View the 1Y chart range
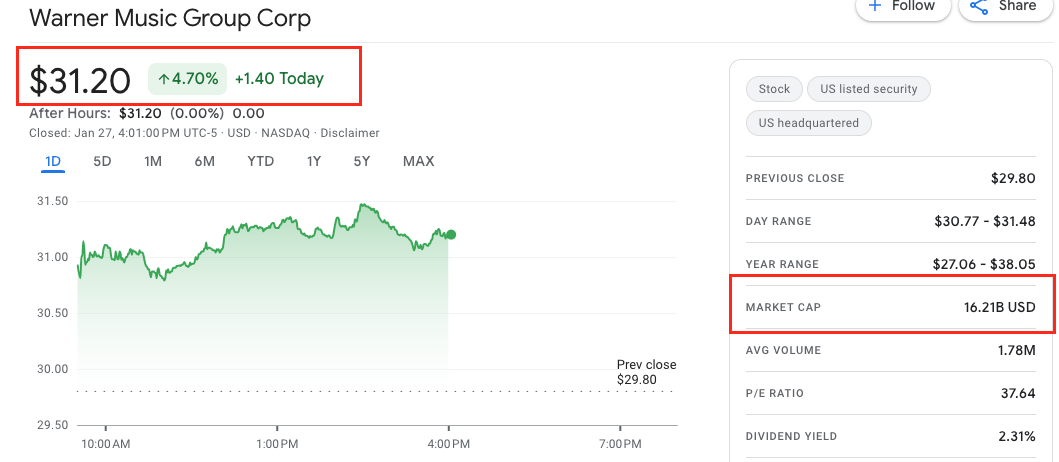1059x462 pixels. coord(314,161)
